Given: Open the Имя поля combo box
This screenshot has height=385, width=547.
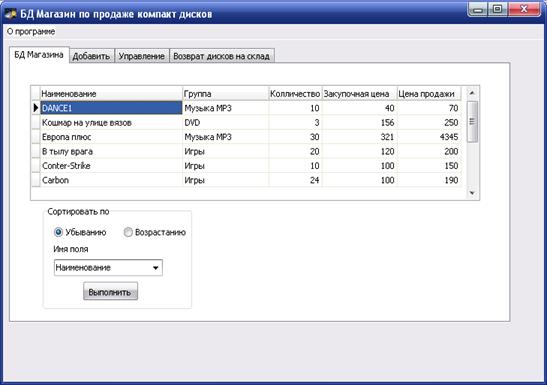Looking at the screenshot, I should coord(108,267).
